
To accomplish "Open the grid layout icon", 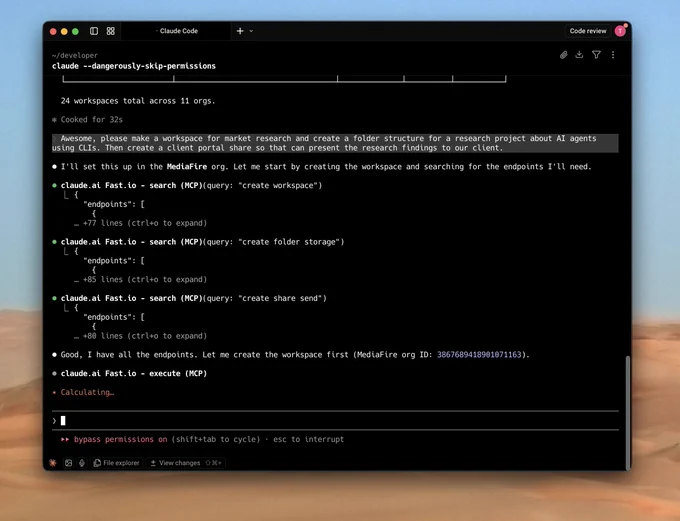I will (111, 31).
